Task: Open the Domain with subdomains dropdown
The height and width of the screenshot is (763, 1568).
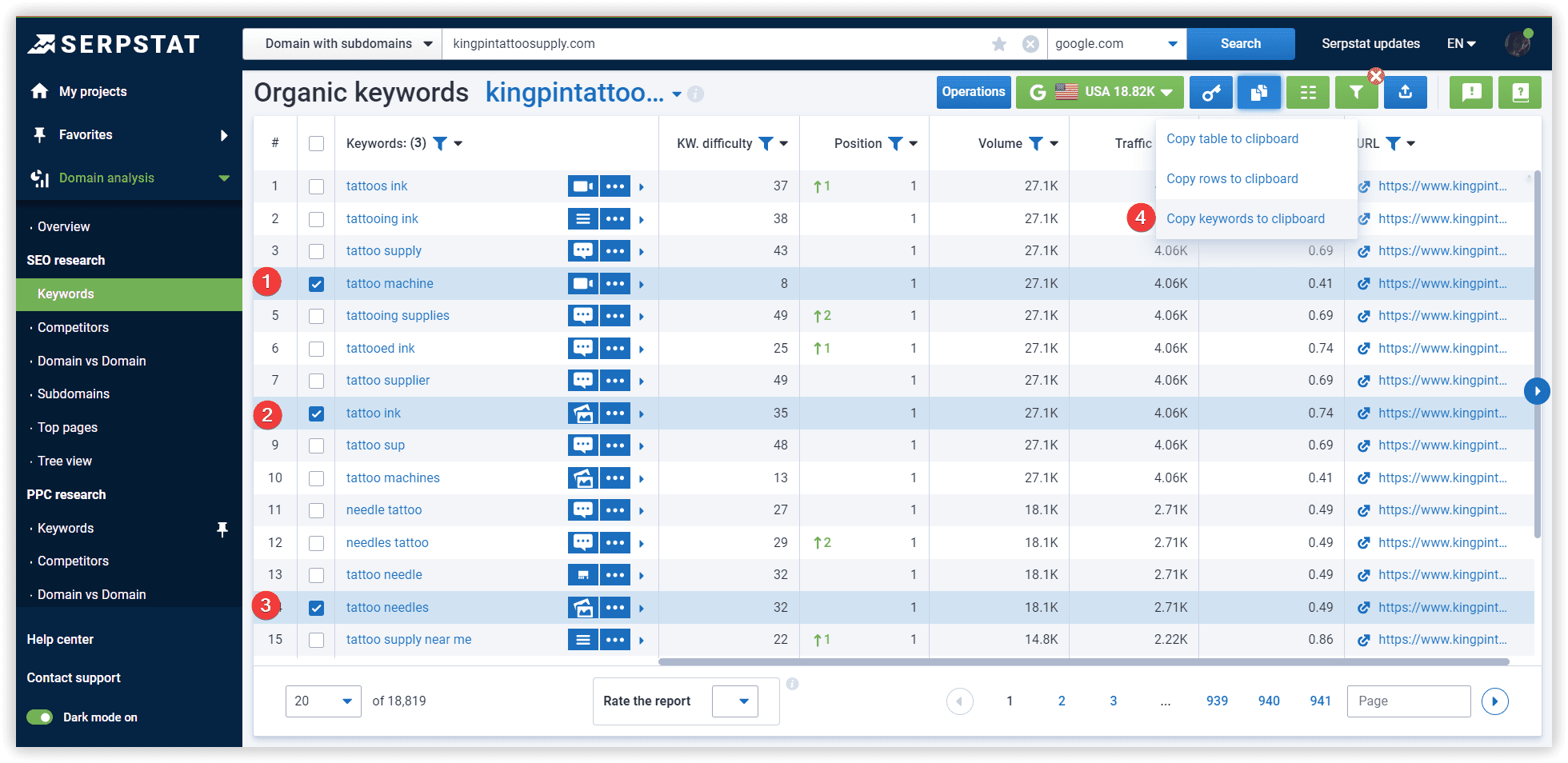Action: pyautogui.click(x=342, y=44)
